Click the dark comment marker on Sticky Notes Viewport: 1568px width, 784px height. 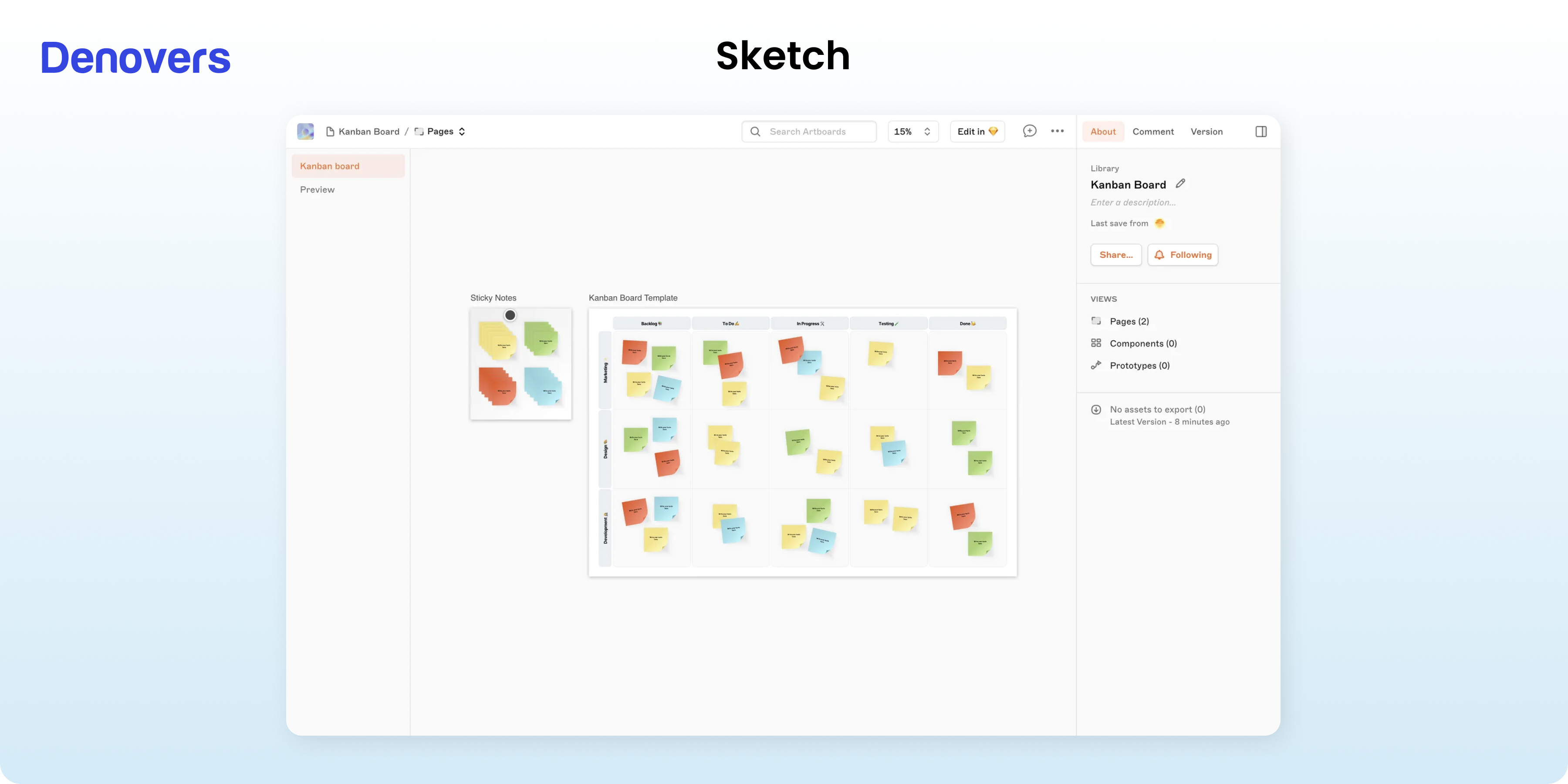click(x=510, y=315)
